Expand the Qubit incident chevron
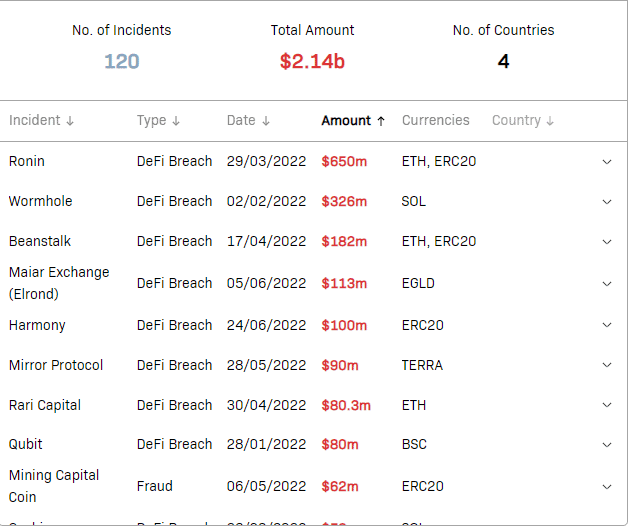Image resolution: width=628 pixels, height=526 pixels. click(x=607, y=444)
